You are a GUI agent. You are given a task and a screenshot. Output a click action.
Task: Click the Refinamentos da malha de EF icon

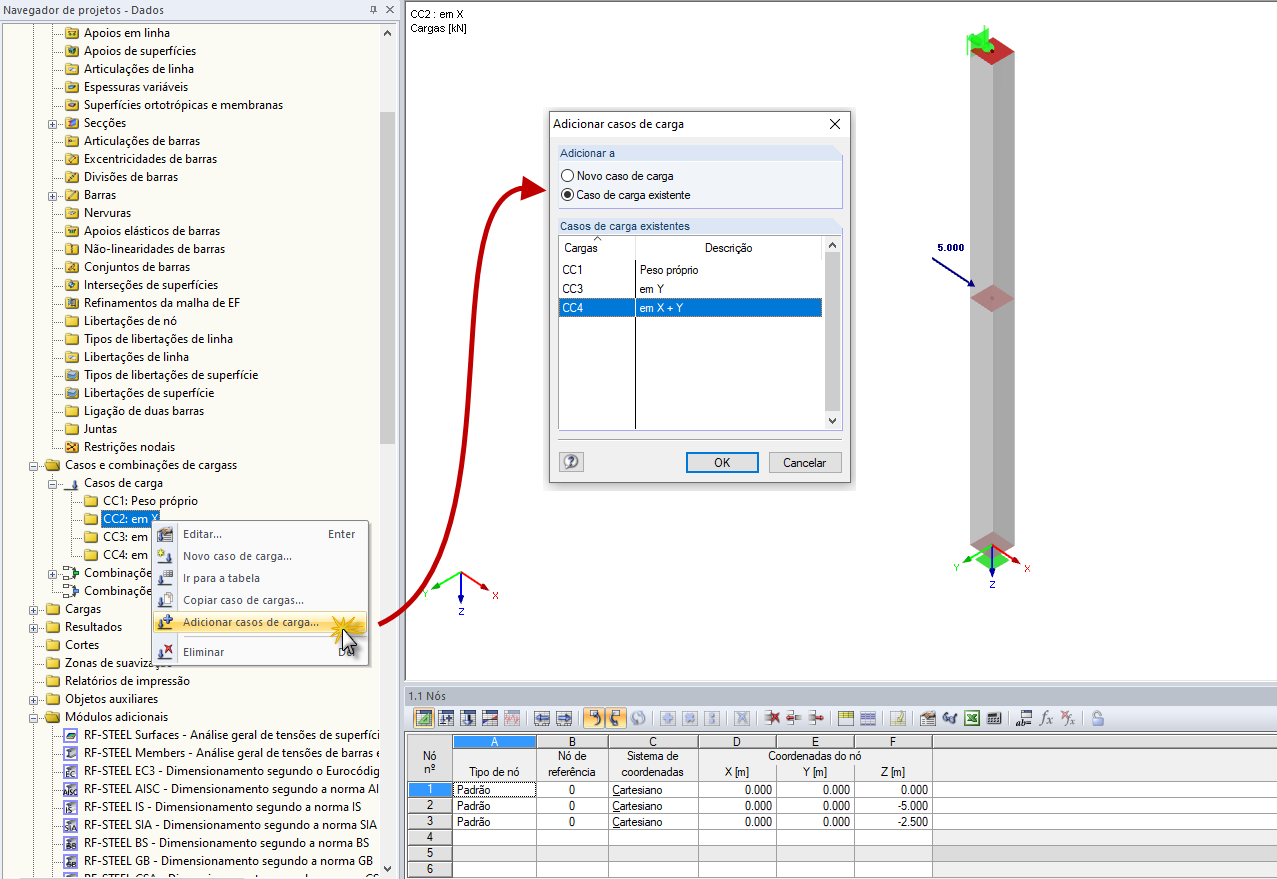tap(72, 303)
